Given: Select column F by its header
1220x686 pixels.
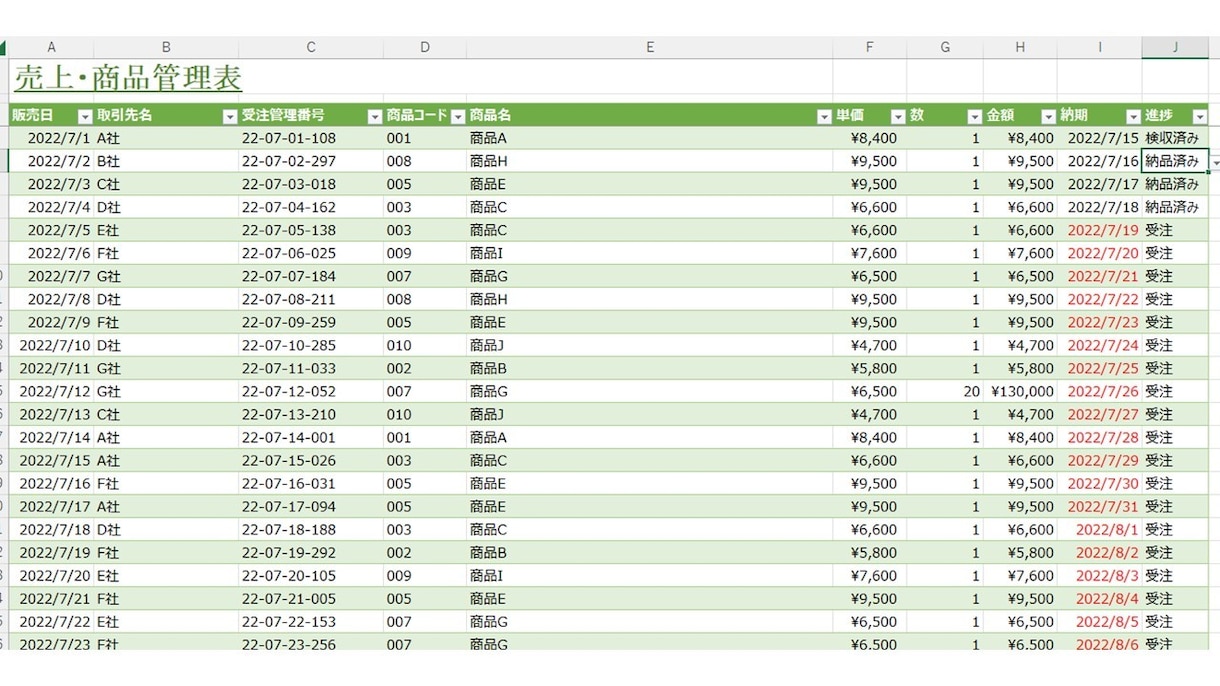Looking at the screenshot, I should 870,47.
